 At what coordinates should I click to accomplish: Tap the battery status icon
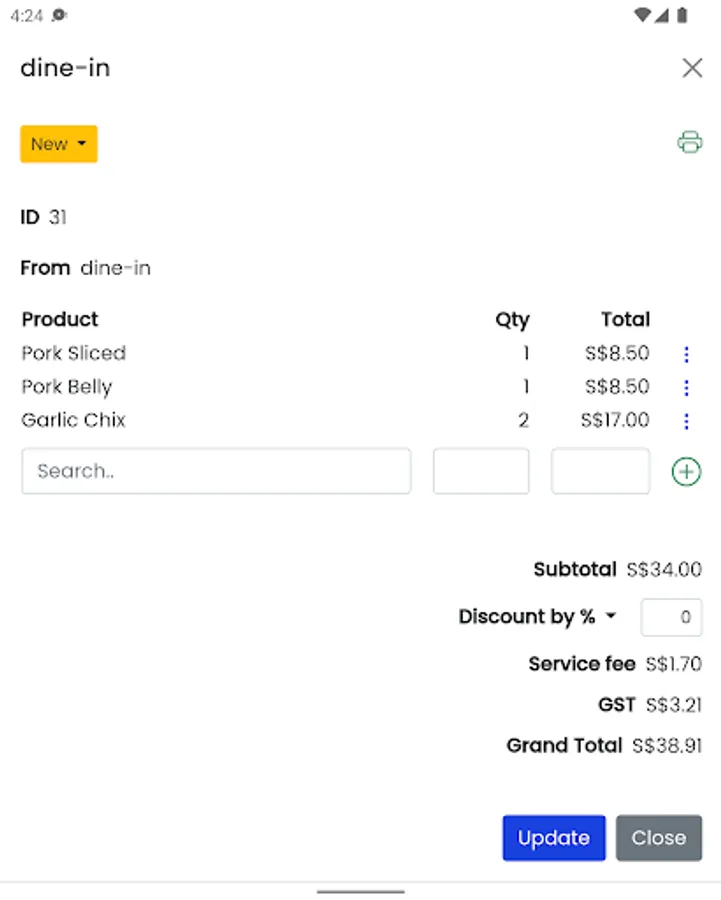682,15
